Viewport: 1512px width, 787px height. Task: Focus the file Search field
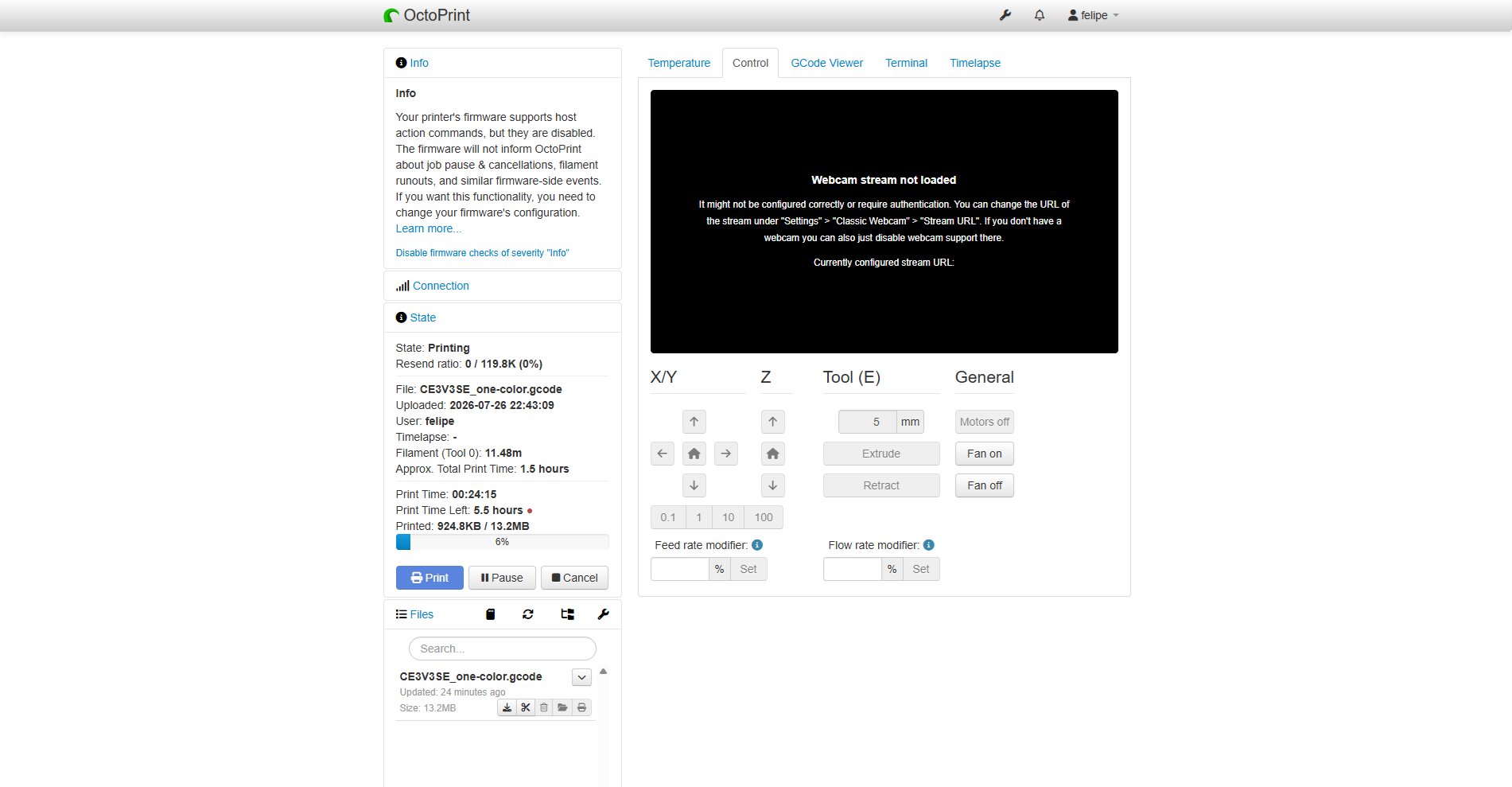(502, 649)
